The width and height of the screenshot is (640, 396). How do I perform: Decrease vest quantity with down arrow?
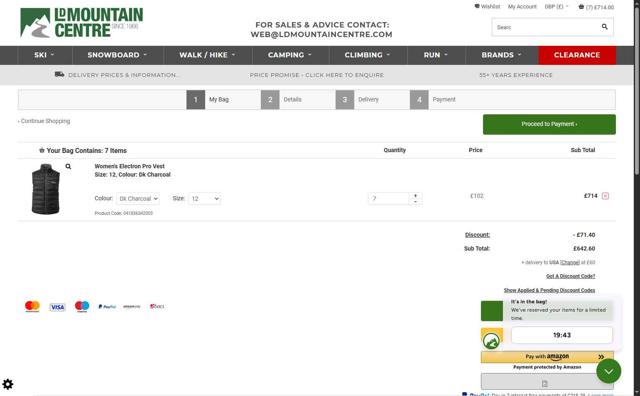[x=416, y=201]
